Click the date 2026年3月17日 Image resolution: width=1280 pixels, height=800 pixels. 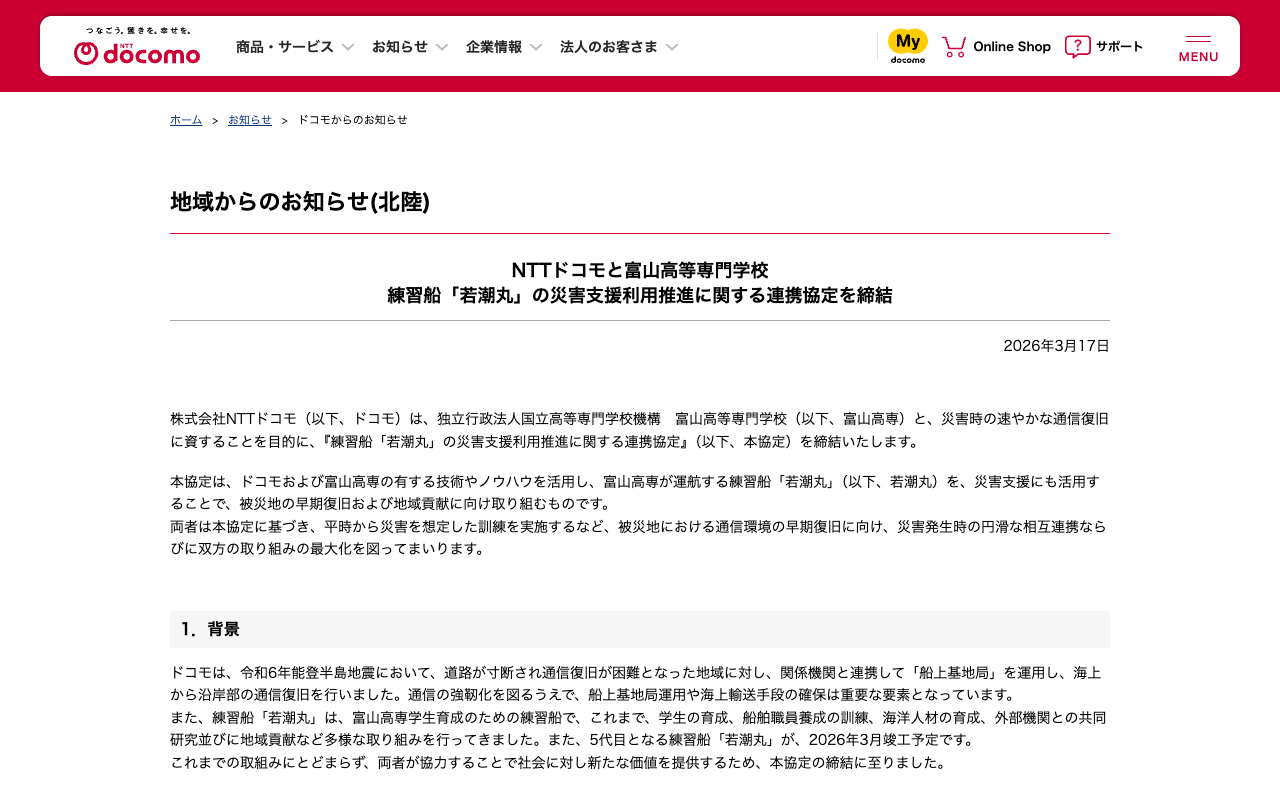coord(1057,346)
